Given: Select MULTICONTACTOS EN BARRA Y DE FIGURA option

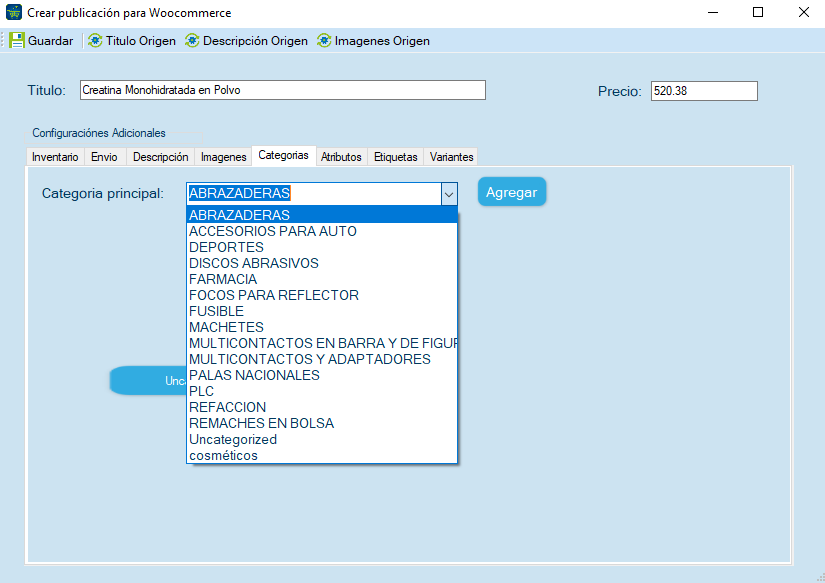Looking at the screenshot, I should [322, 343].
